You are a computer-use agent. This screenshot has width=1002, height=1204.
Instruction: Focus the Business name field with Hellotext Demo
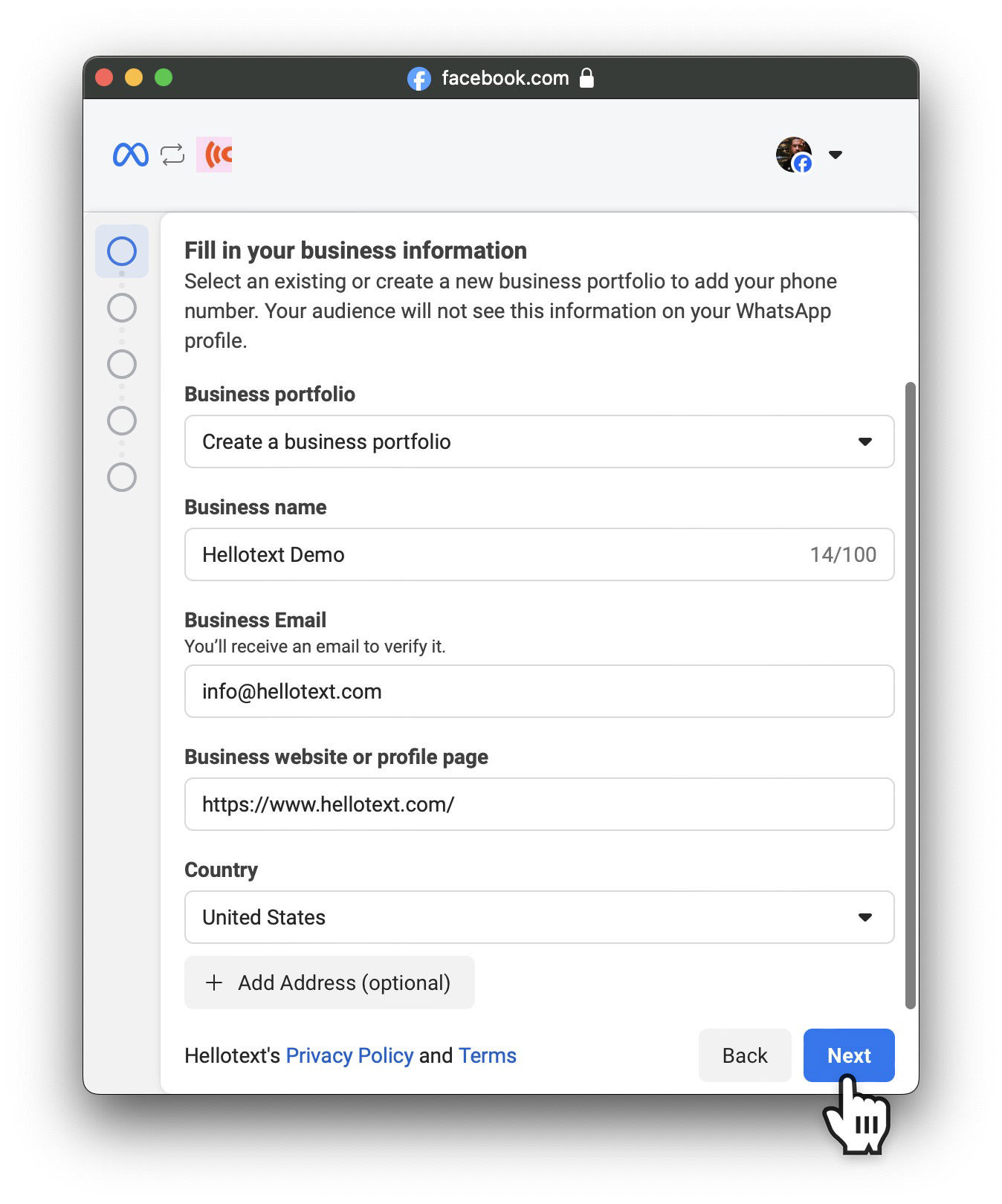click(539, 554)
